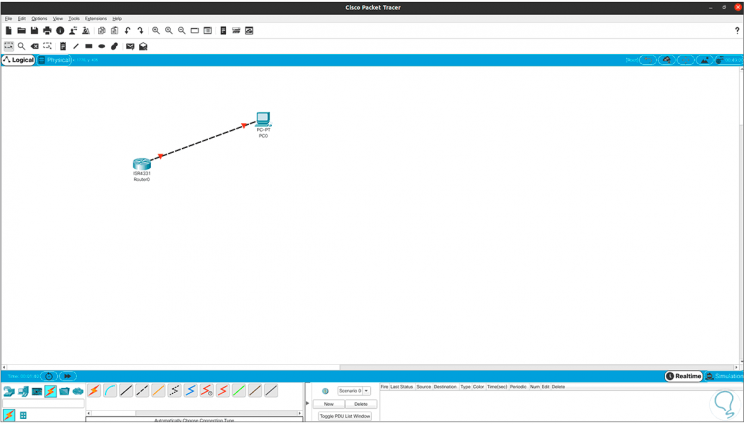
Task: Switch to Logical workspace
Action: 18,60
